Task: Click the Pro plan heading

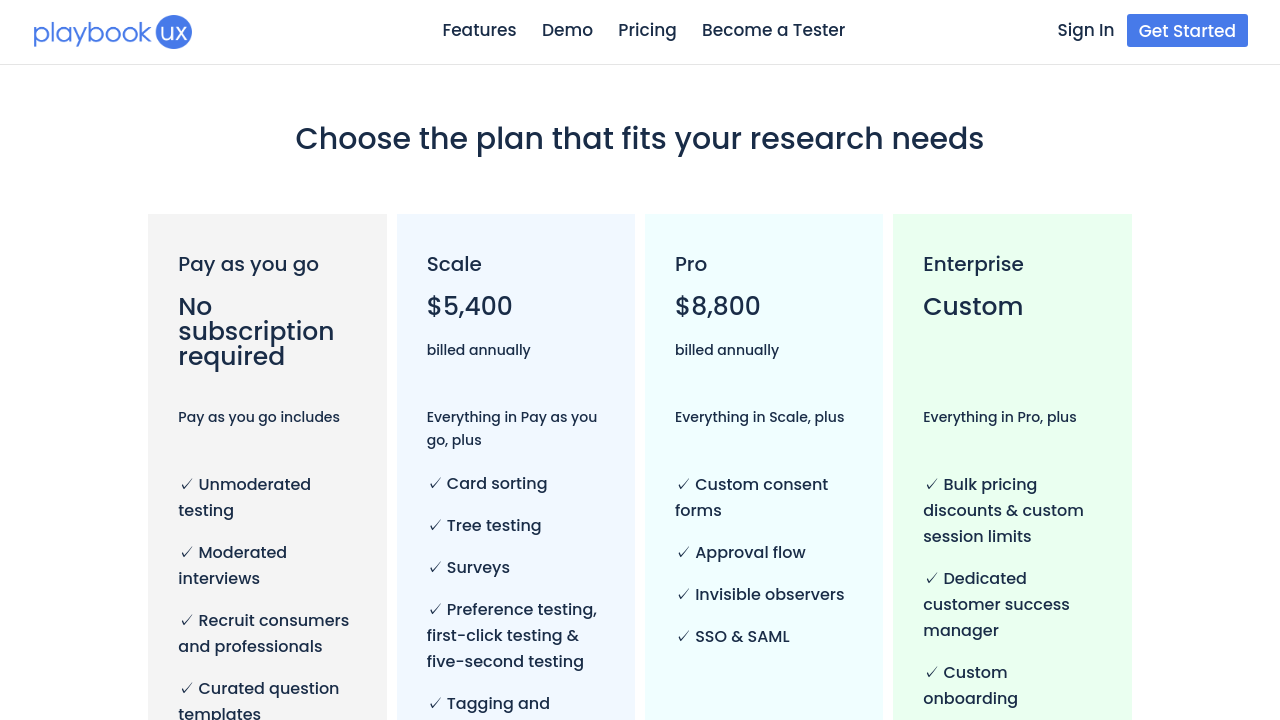Action: pos(691,264)
